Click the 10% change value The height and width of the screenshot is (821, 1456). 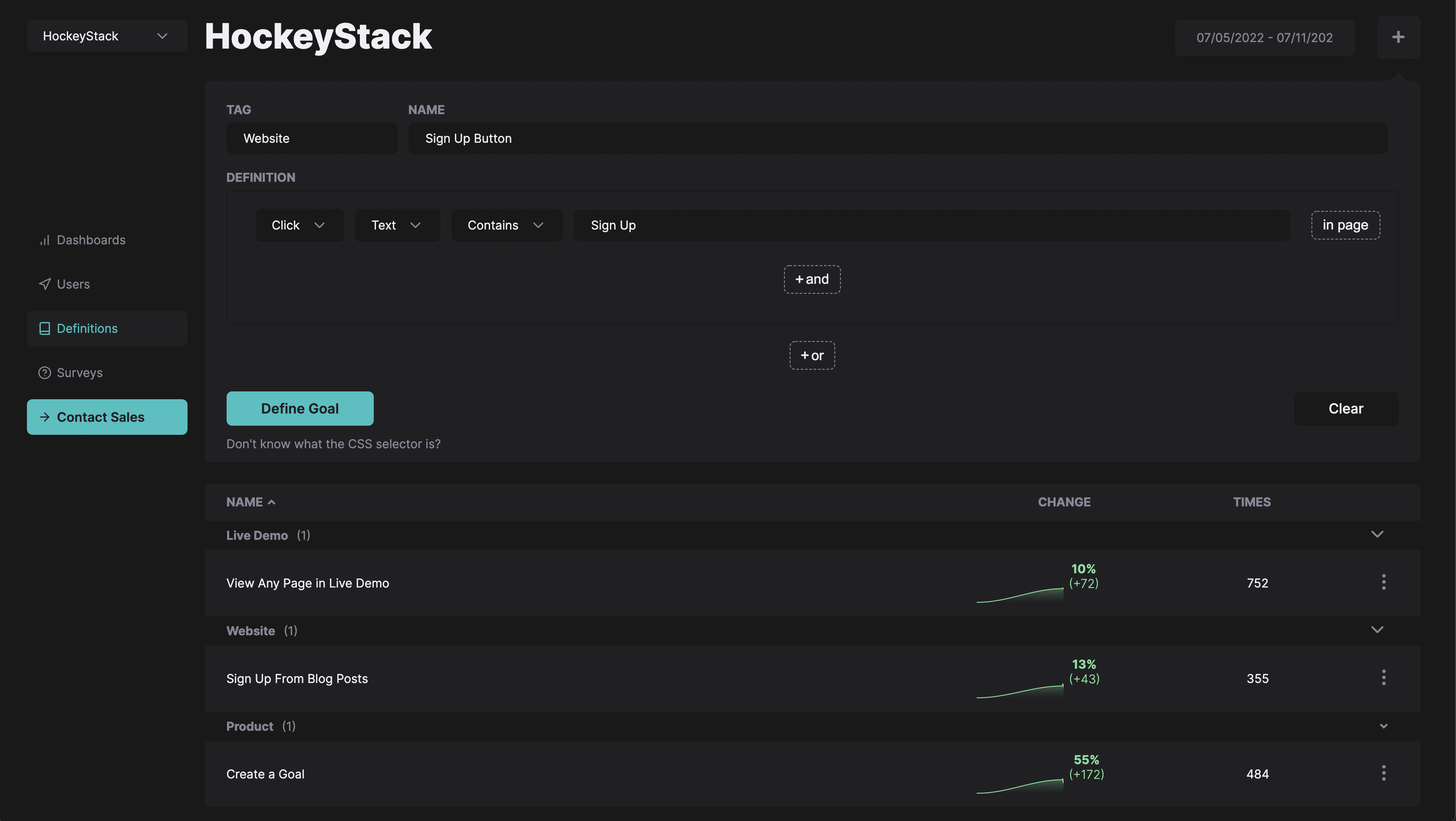(x=1083, y=569)
